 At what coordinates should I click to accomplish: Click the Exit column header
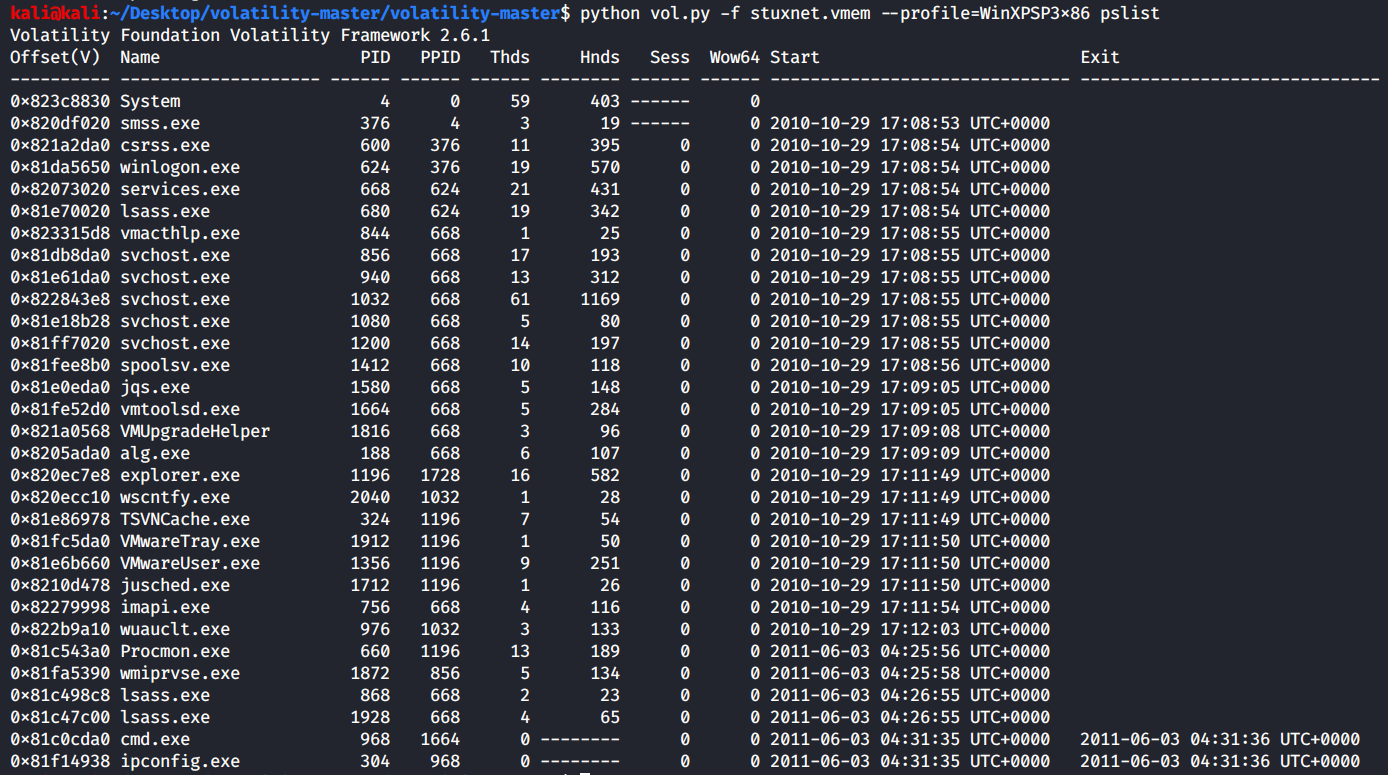tap(1100, 57)
